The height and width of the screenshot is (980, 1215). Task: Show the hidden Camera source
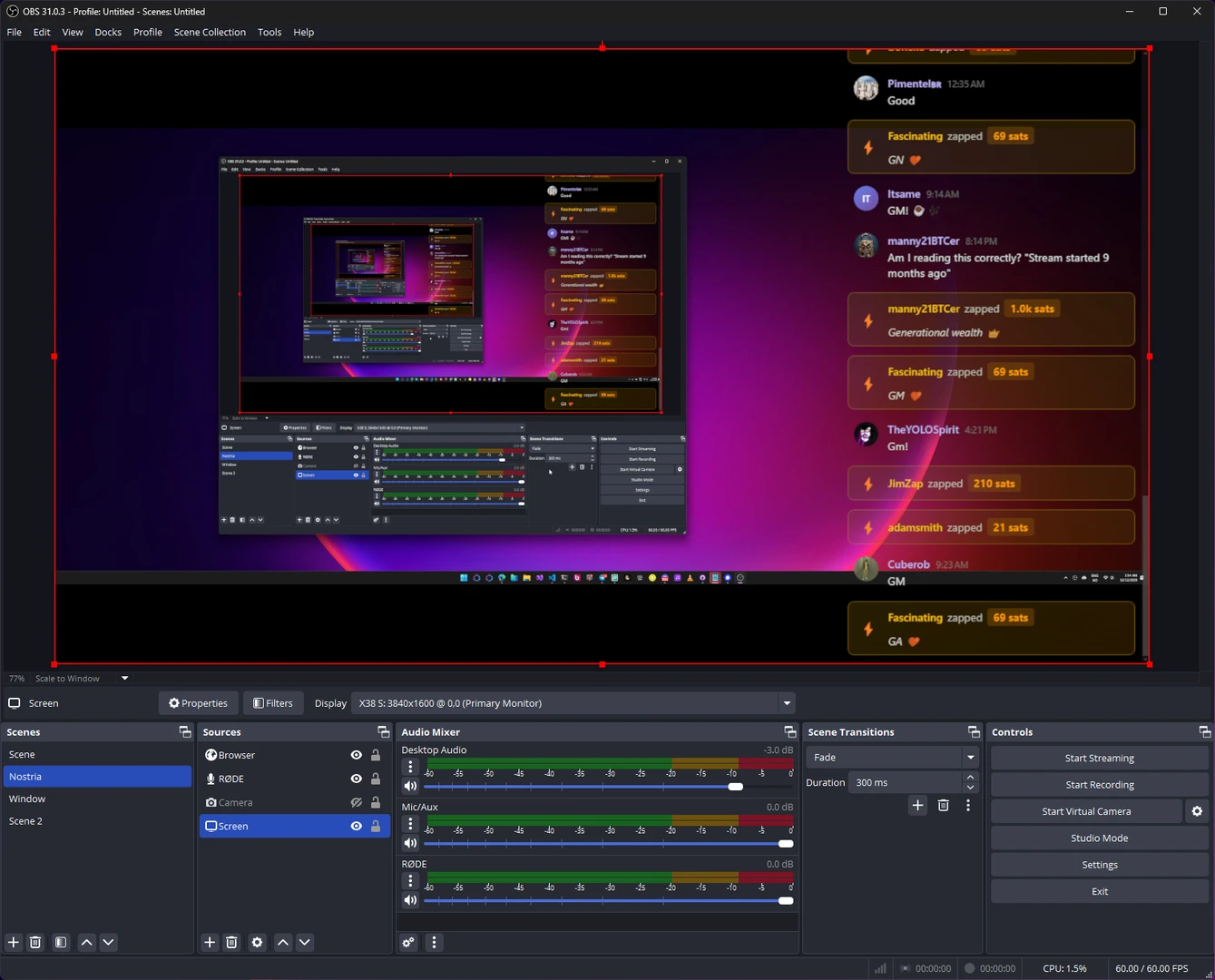click(x=356, y=802)
